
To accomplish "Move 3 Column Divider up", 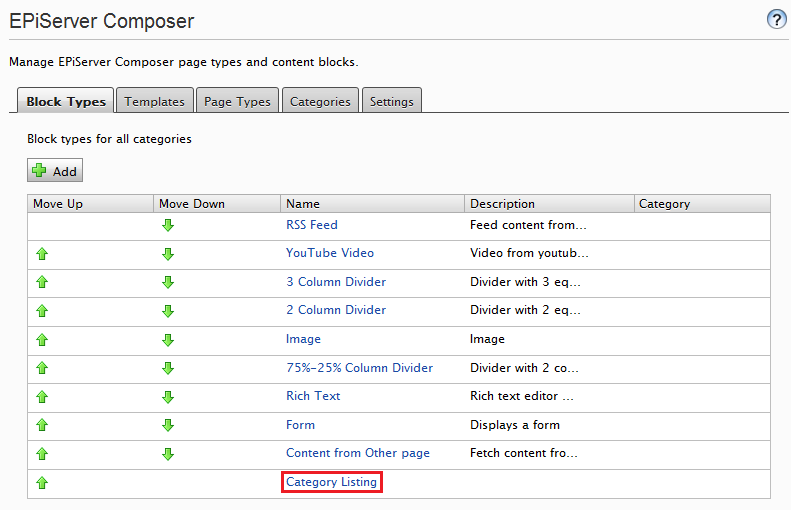I will click(x=42, y=282).
